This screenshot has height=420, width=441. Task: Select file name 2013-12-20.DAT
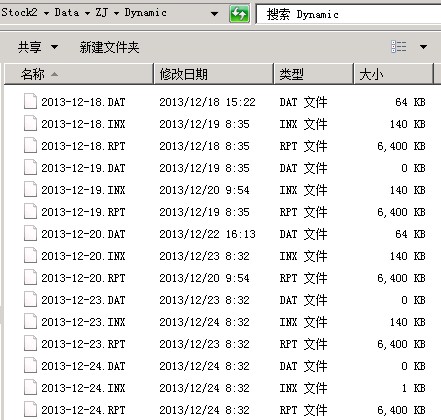point(83,234)
